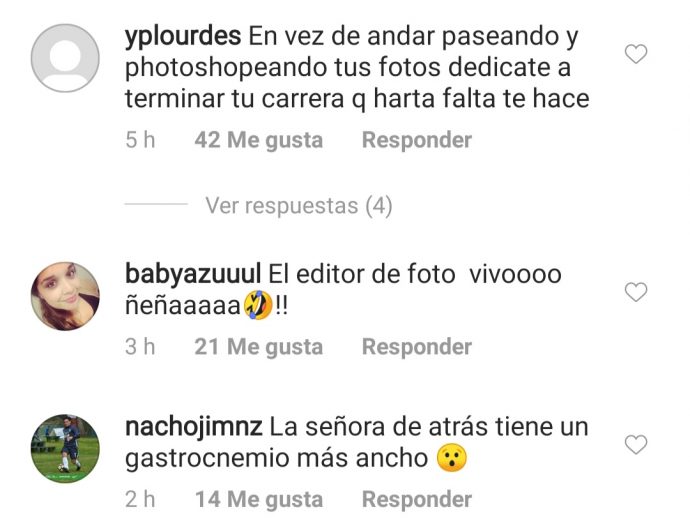Like the yplourdes comment with heart icon
This screenshot has width=690, height=519.
(636, 54)
